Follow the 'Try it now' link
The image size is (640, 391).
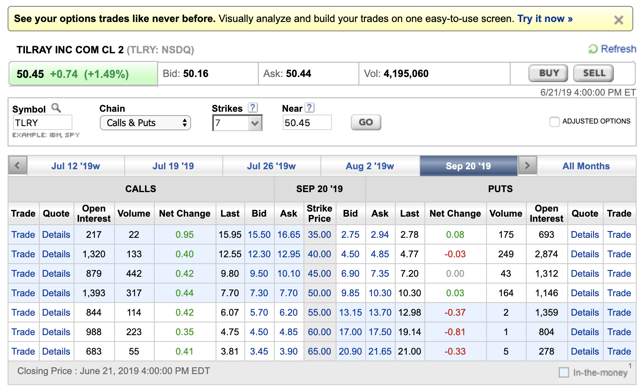[545, 19]
